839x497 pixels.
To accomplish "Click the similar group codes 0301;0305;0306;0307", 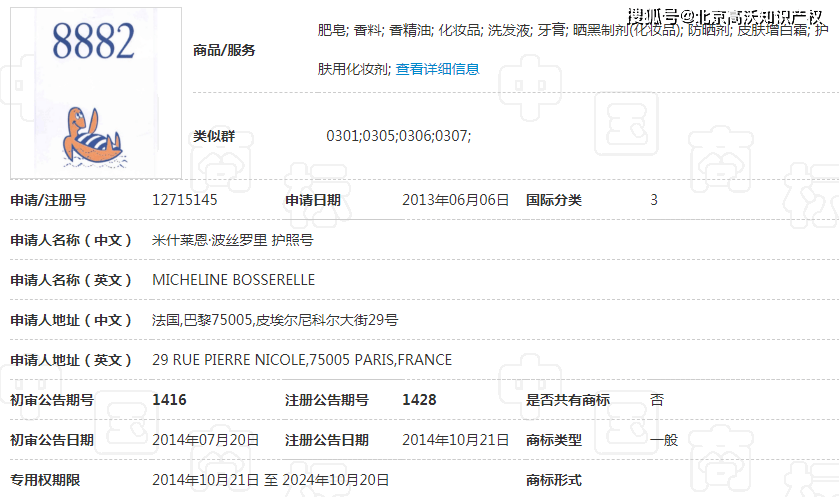I will pyautogui.click(x=398, y=136).
